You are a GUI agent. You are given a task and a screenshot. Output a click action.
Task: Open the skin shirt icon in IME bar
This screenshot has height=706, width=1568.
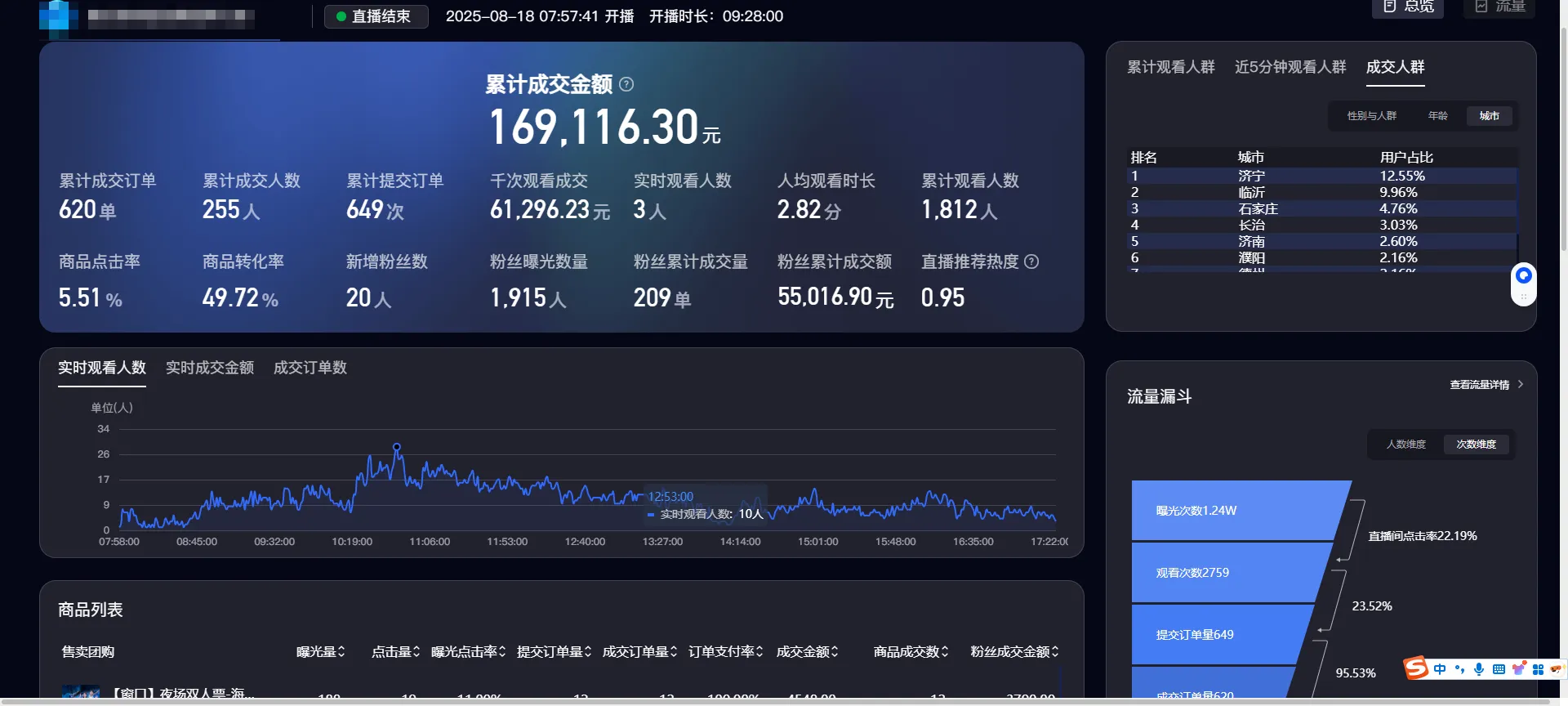click(x=1518, y=669)
